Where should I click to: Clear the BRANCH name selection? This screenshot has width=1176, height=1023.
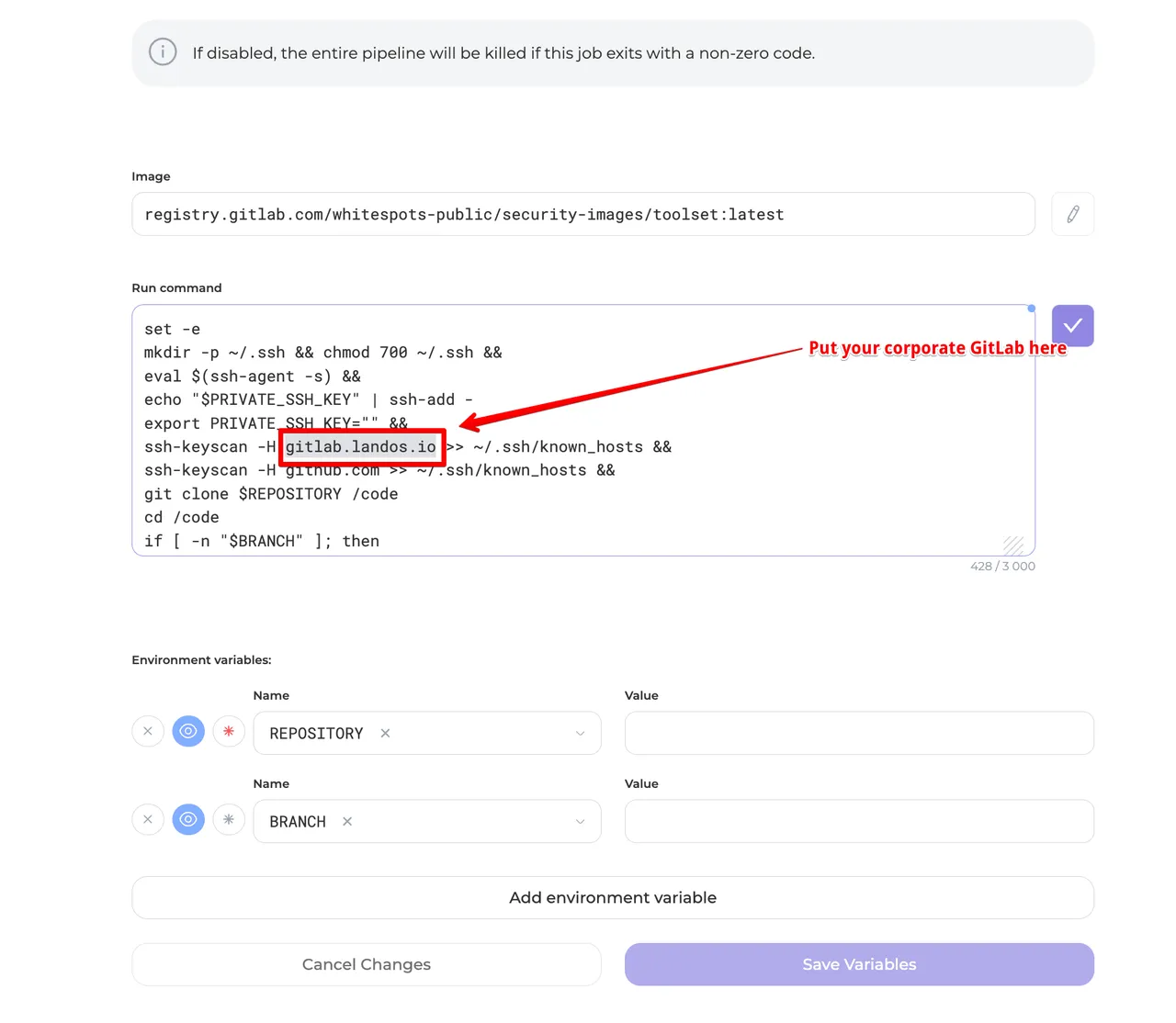click(x=347, y=821)
